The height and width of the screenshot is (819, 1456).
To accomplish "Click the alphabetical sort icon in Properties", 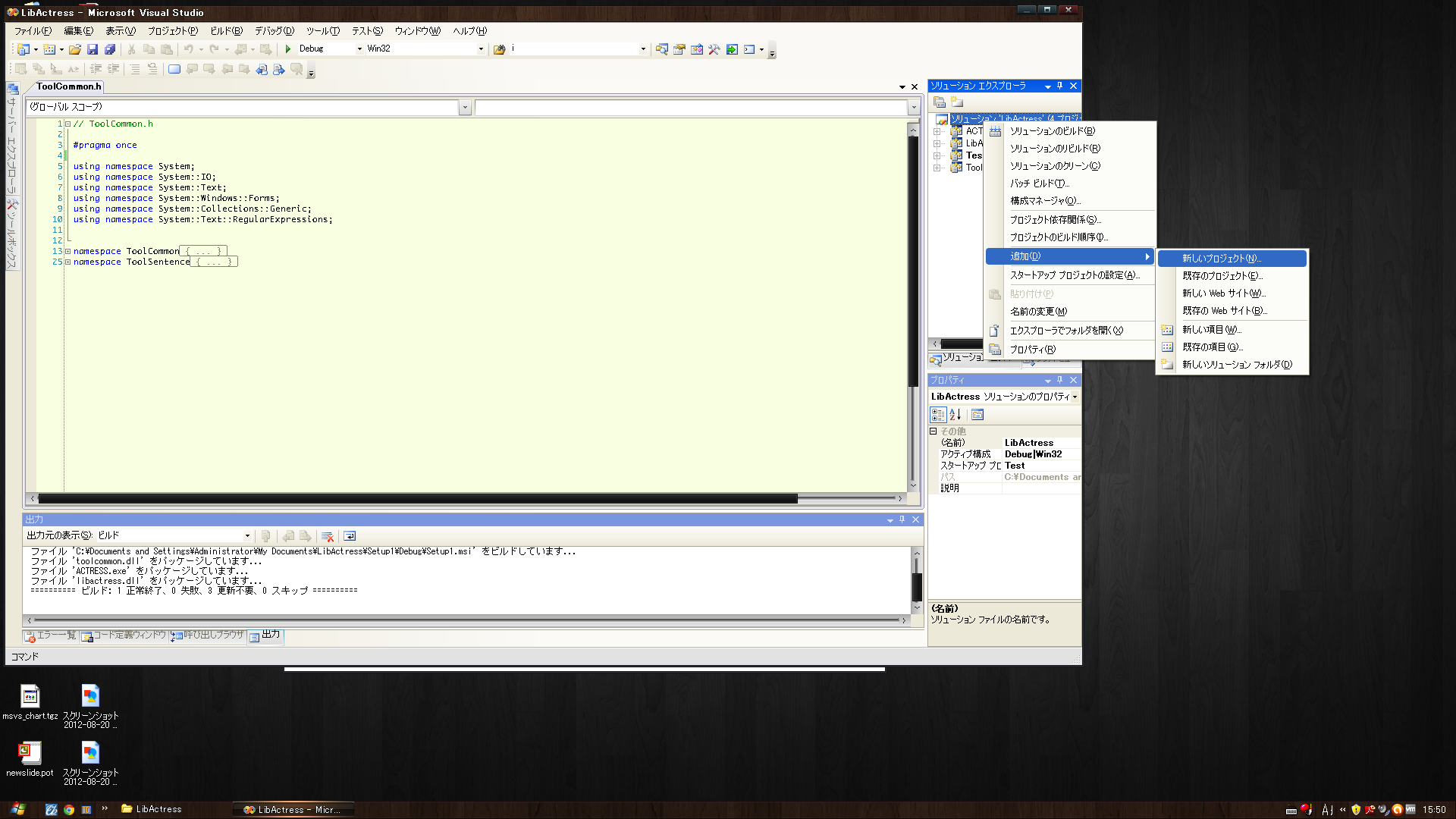I will (955, 415).
